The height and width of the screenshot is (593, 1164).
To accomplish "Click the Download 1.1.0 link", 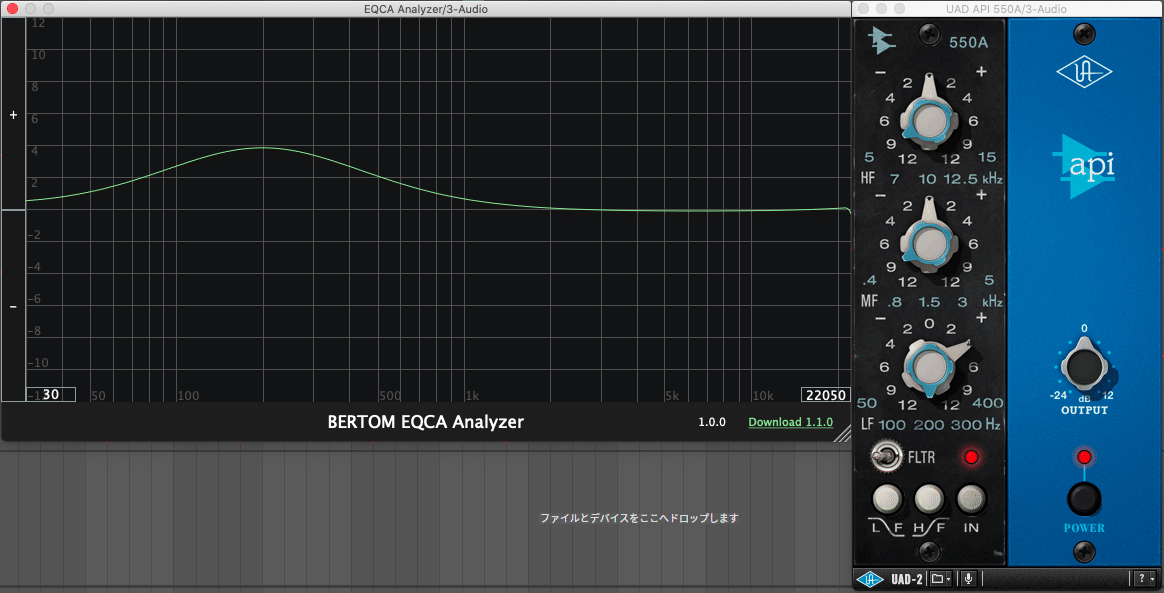I will pos(791,422).
